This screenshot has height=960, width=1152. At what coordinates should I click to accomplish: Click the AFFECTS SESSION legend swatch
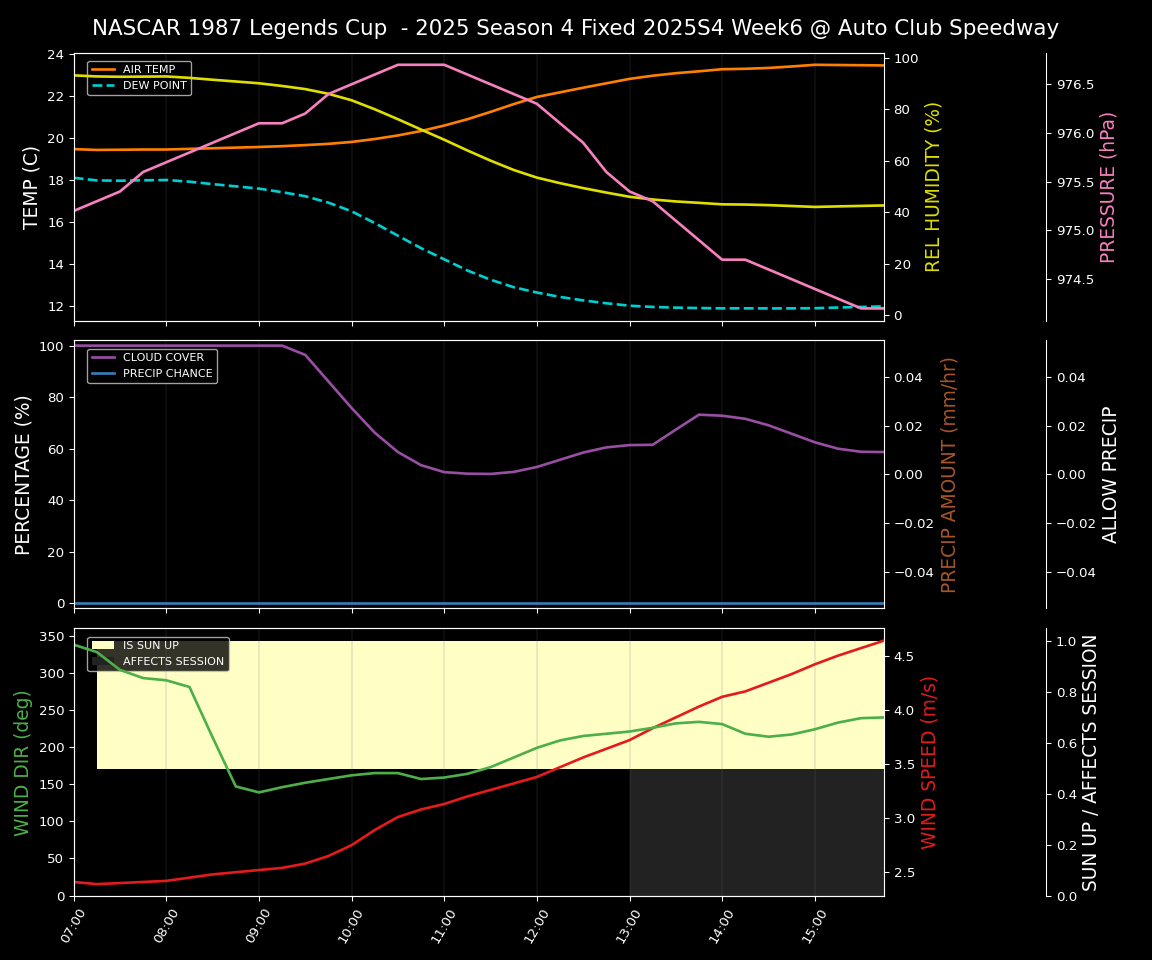click(x=104, y=662)
